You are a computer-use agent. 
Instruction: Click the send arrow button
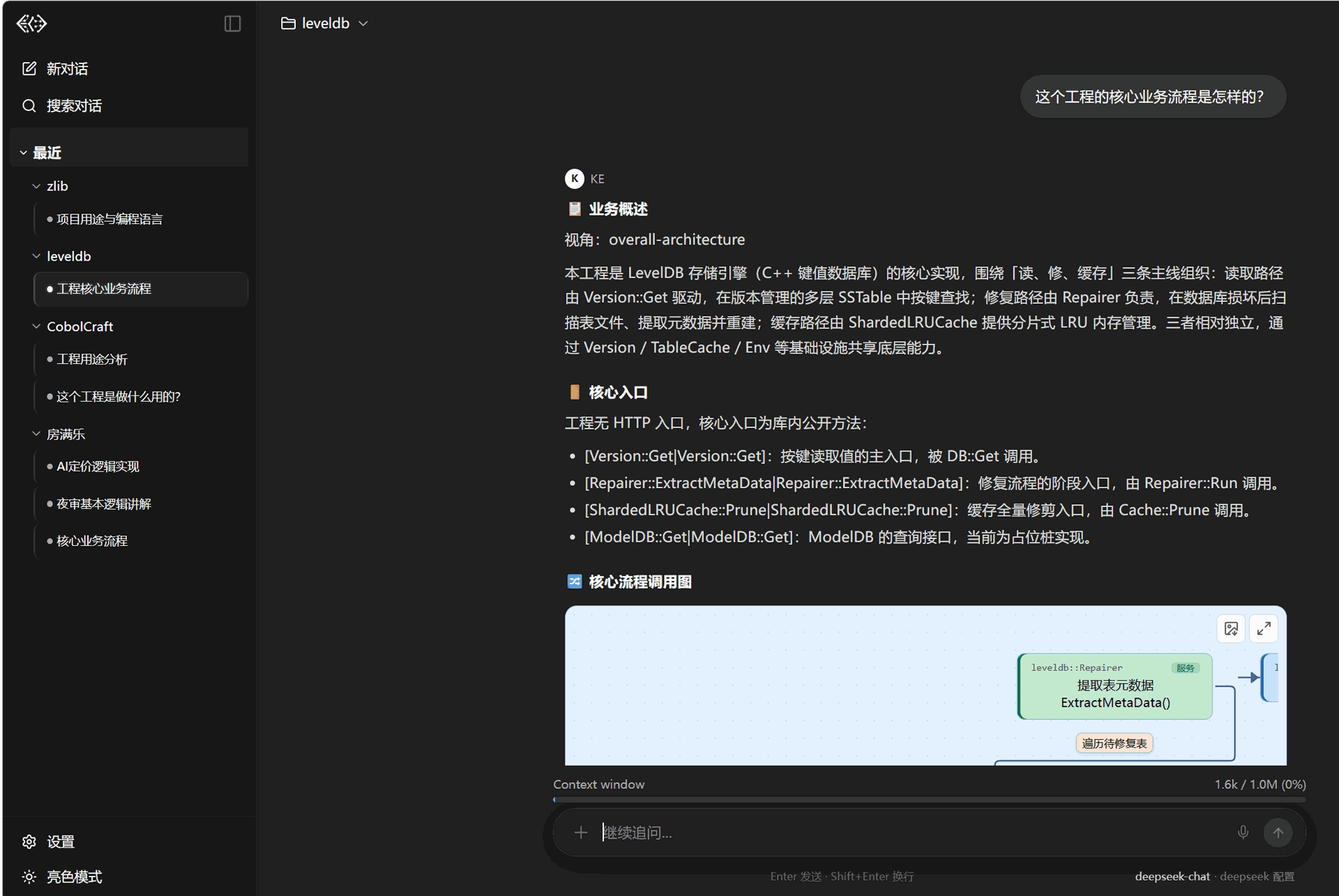tap(1278, 833)
